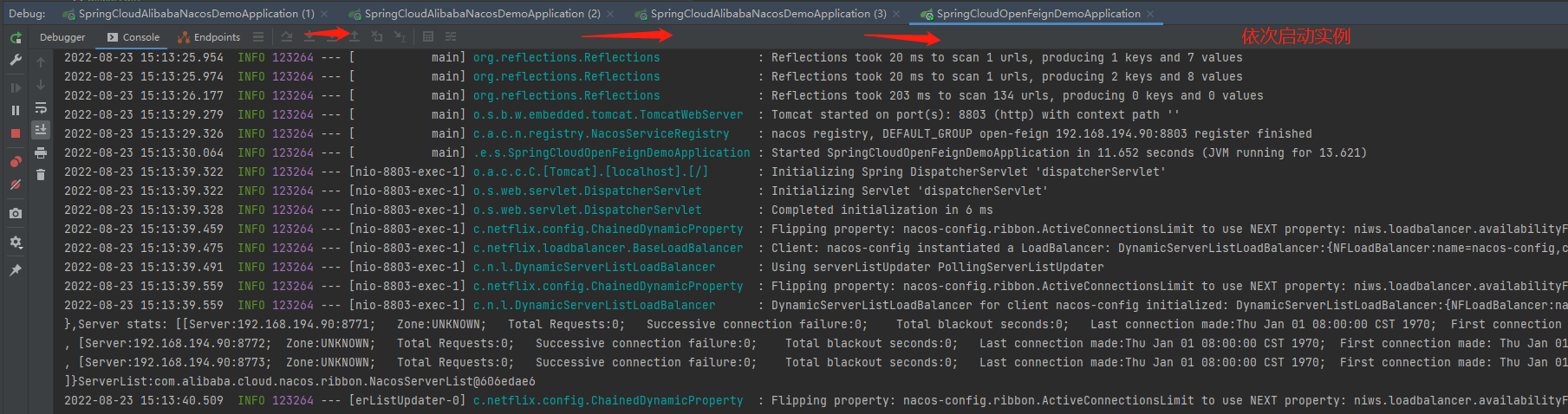Close SpringCloudAlibabaNacosDemoApplication (1) tab
The width and height of the screenshot is (1568, 414).
(324, 14)
